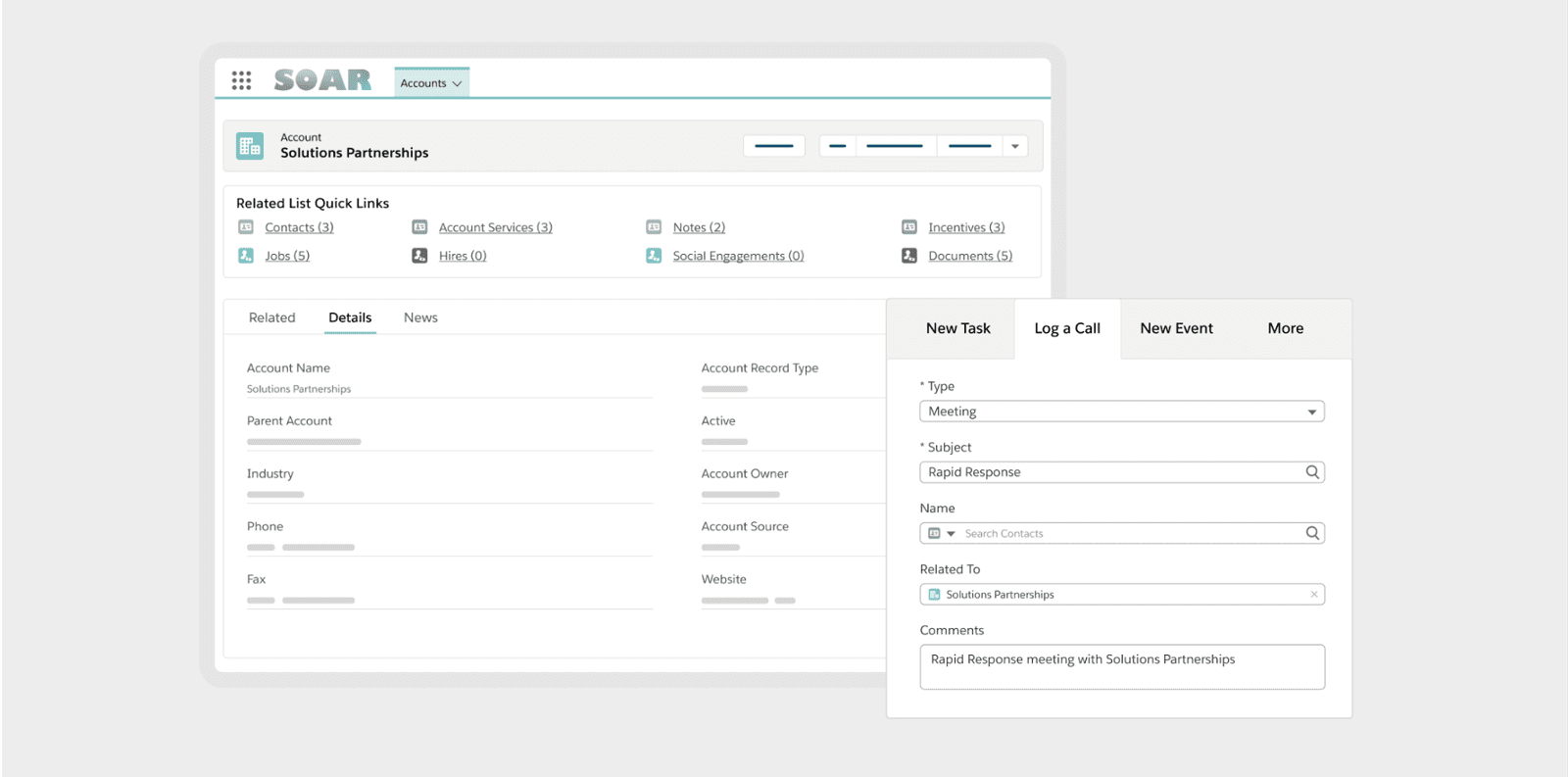This screenshot has width=1568, height=777.
Task: Open the Jobs (5) link
Action: point(287,256)
